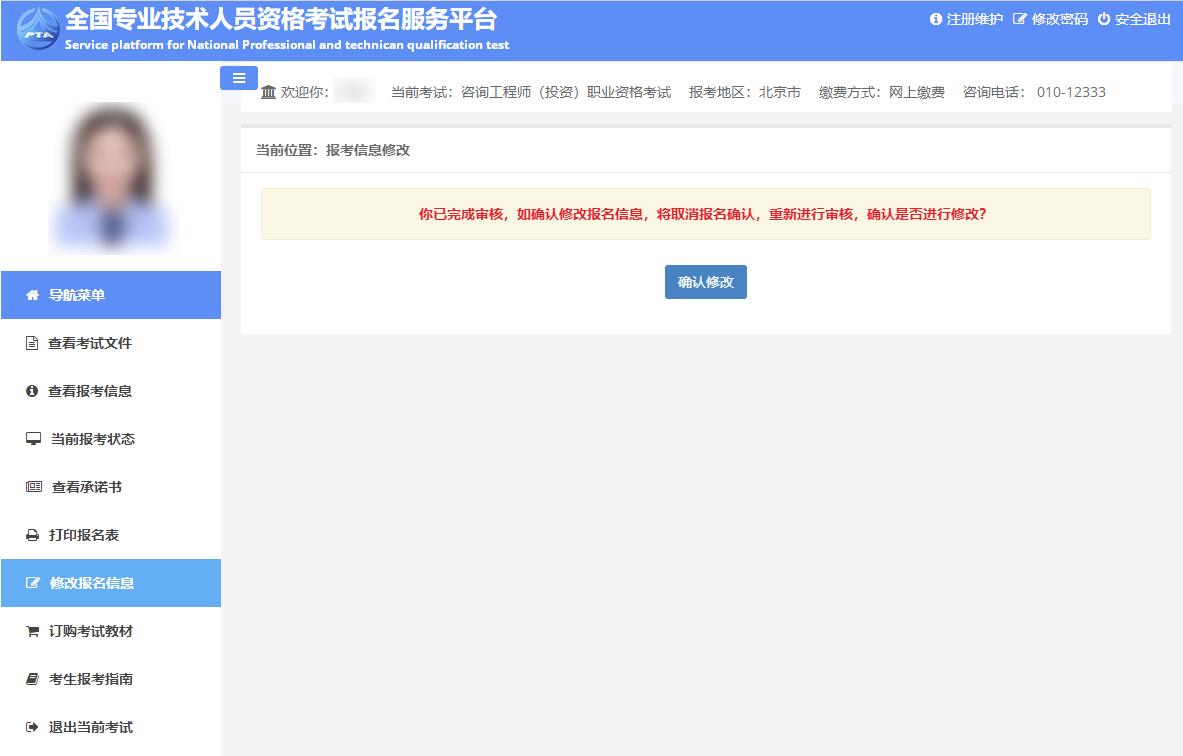Click the printer icon for 打印报名表

[x=32, y=535]
